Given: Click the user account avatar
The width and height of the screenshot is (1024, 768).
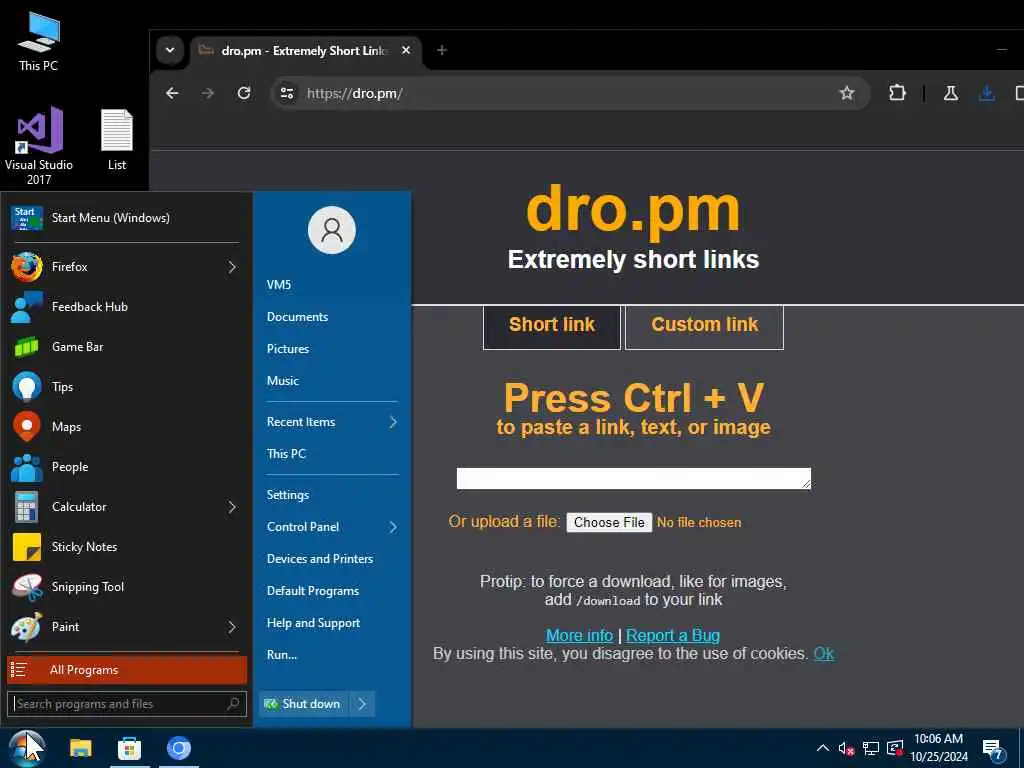Looking at the screenshot, I should (332, 230).
